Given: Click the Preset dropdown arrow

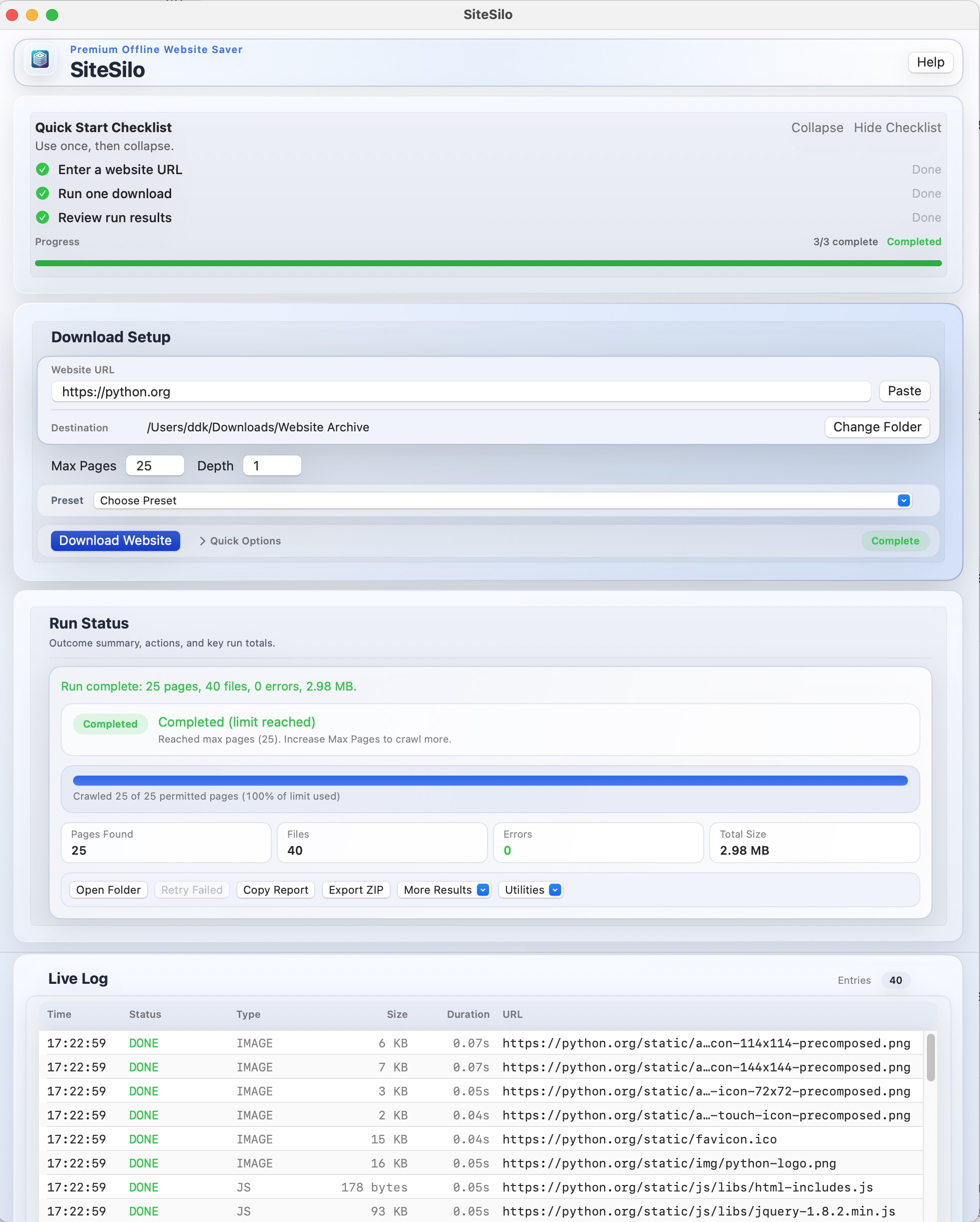Looking at the screenshot, I should (903, 500).
